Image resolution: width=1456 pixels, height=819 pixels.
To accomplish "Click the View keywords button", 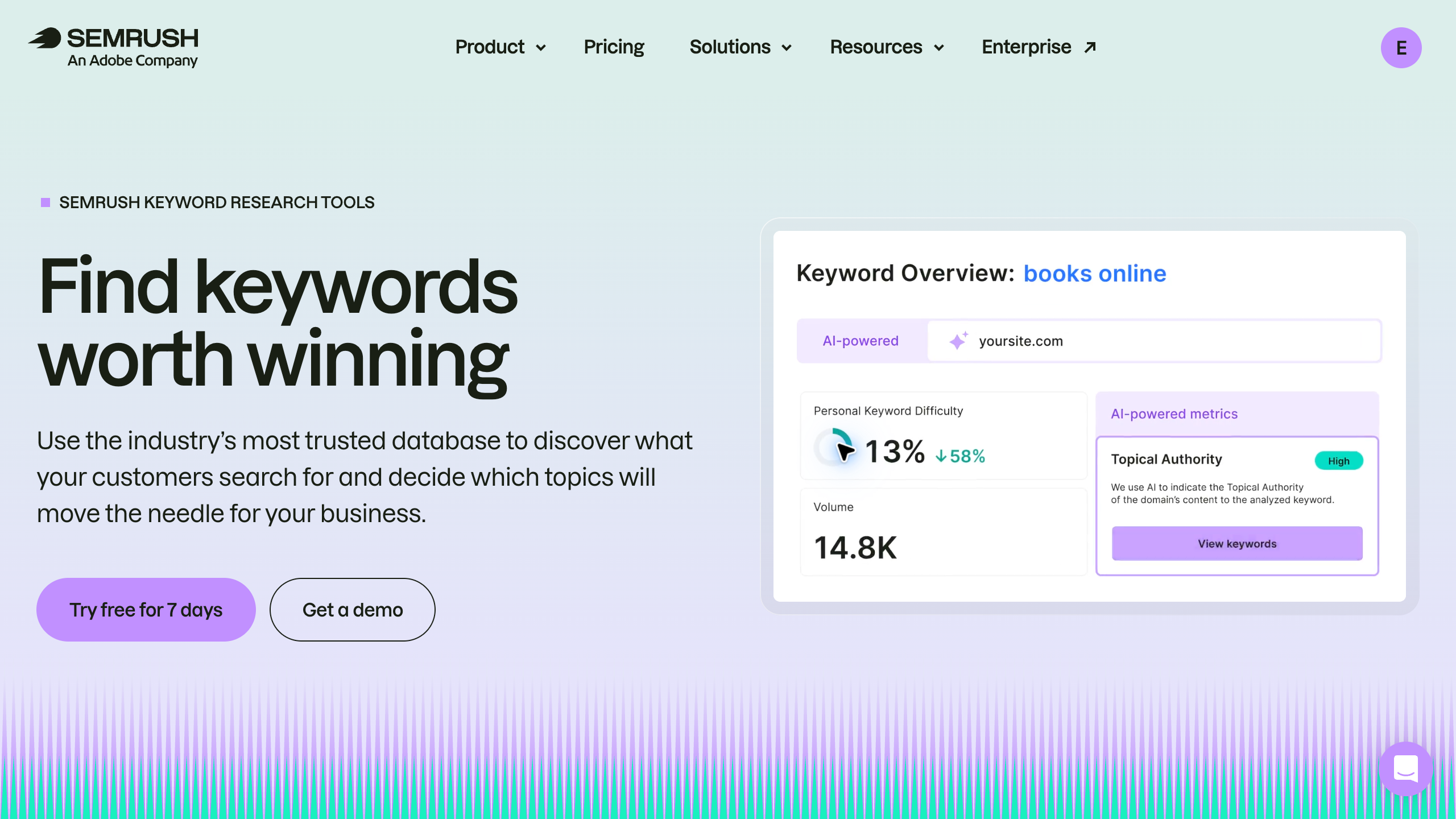I will click(x=1237, y=543).
